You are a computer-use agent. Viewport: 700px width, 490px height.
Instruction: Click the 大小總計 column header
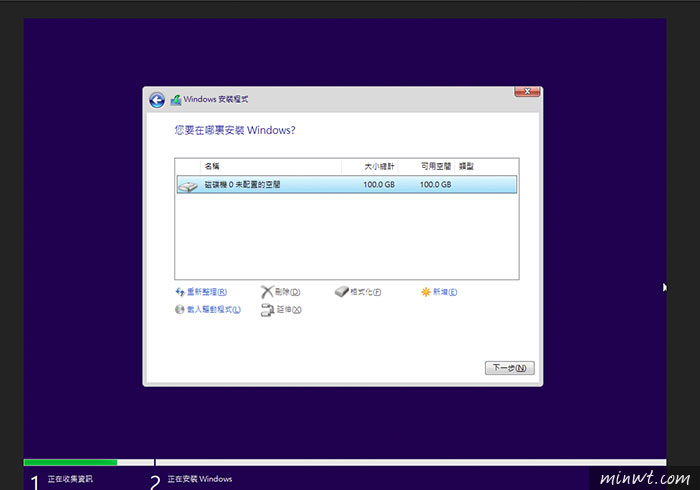379,166
